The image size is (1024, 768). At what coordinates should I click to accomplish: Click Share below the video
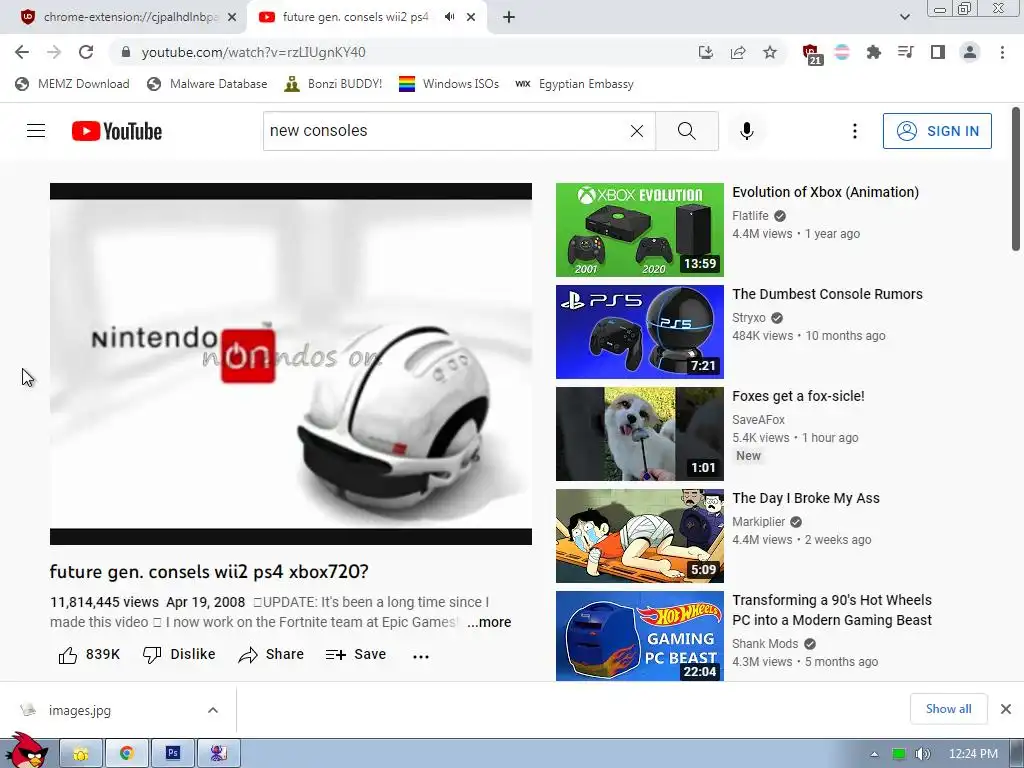(x=271, y=654)
